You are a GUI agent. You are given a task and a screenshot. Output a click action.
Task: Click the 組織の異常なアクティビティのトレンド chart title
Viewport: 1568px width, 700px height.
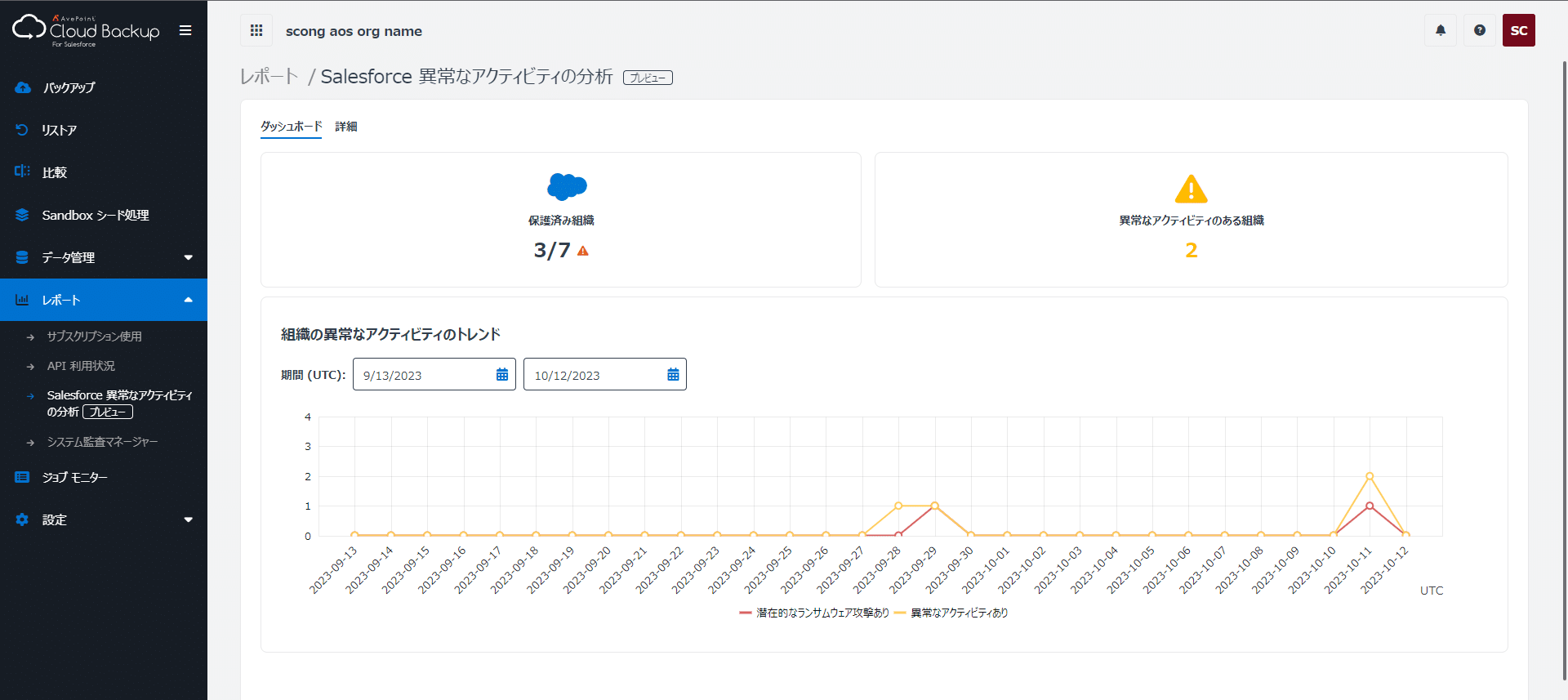click(x=390, y=334)
